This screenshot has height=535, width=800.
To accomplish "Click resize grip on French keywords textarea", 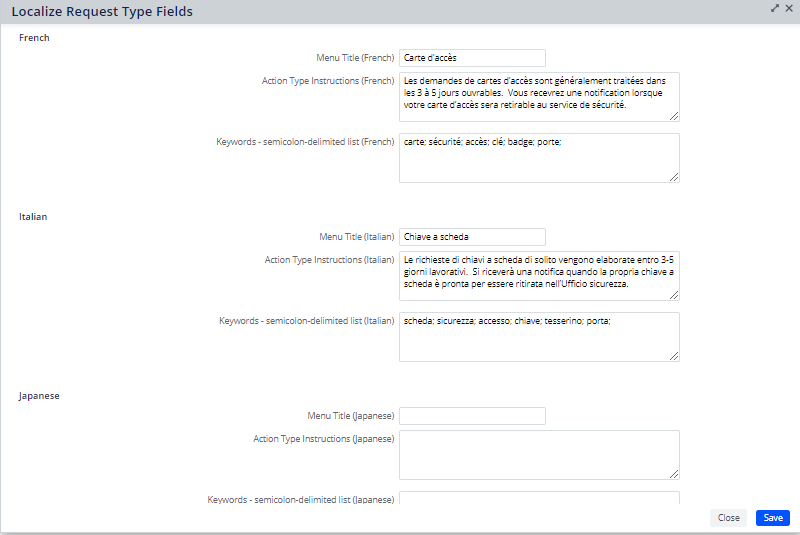I will pyautogui.click(x=674, y=177).
